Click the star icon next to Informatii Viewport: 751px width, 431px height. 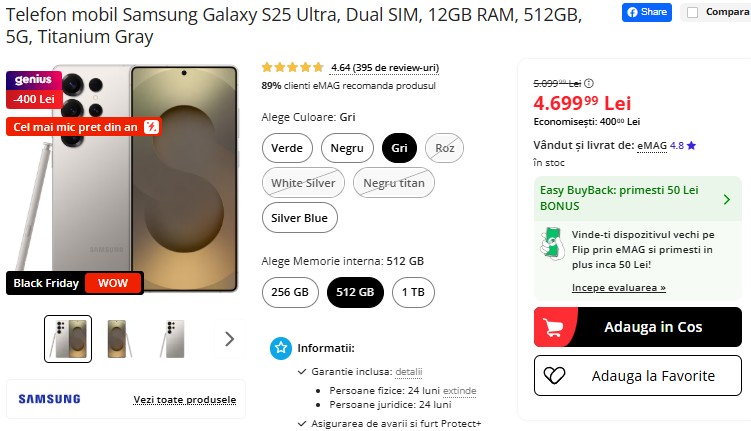(x=281, y=348)
